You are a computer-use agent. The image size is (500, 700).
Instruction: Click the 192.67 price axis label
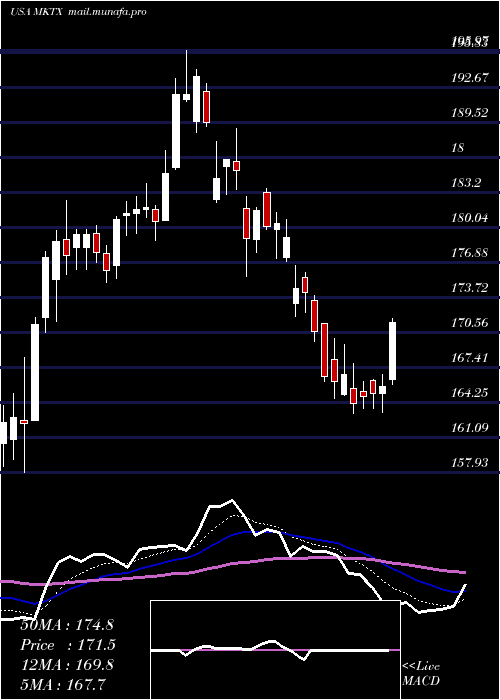click(x=469, y=78)
